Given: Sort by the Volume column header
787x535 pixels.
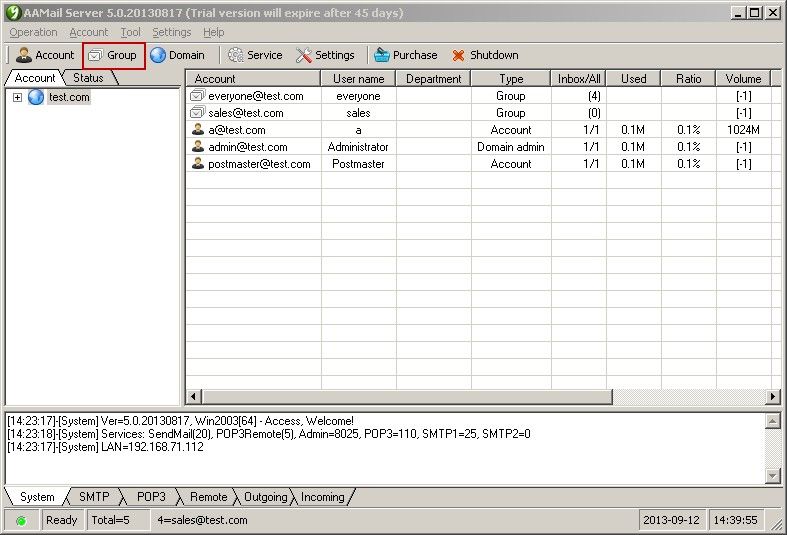Looking at the screenshot, I should point(743,79).
